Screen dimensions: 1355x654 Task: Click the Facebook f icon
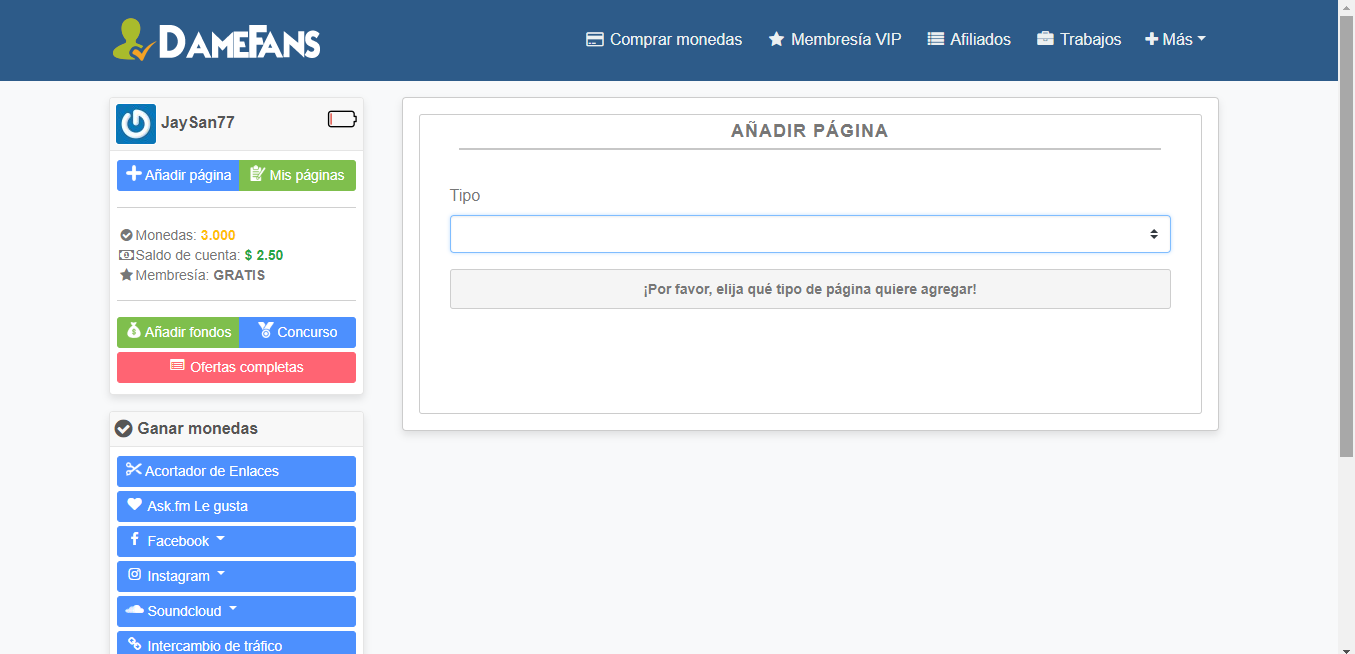(135, 540)
